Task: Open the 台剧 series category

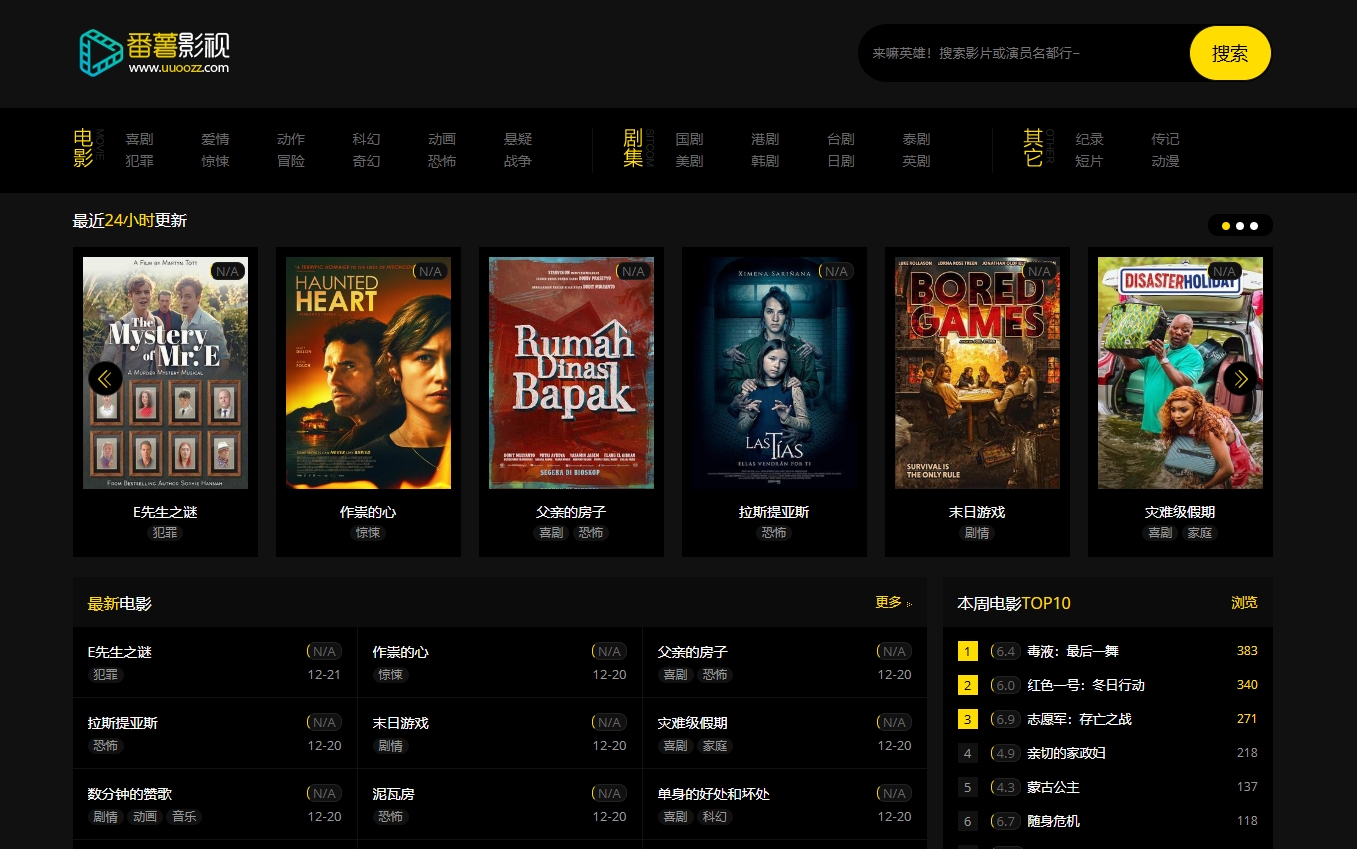Action: tap(841, 139)
